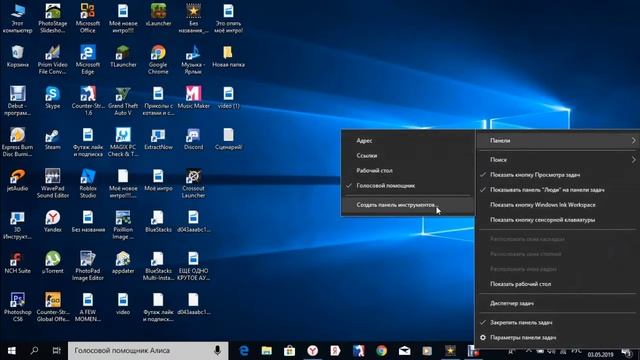Select the Google Chrome desktop shortcut
Viewport: 640px width, 360px height.
click(158, 60)
